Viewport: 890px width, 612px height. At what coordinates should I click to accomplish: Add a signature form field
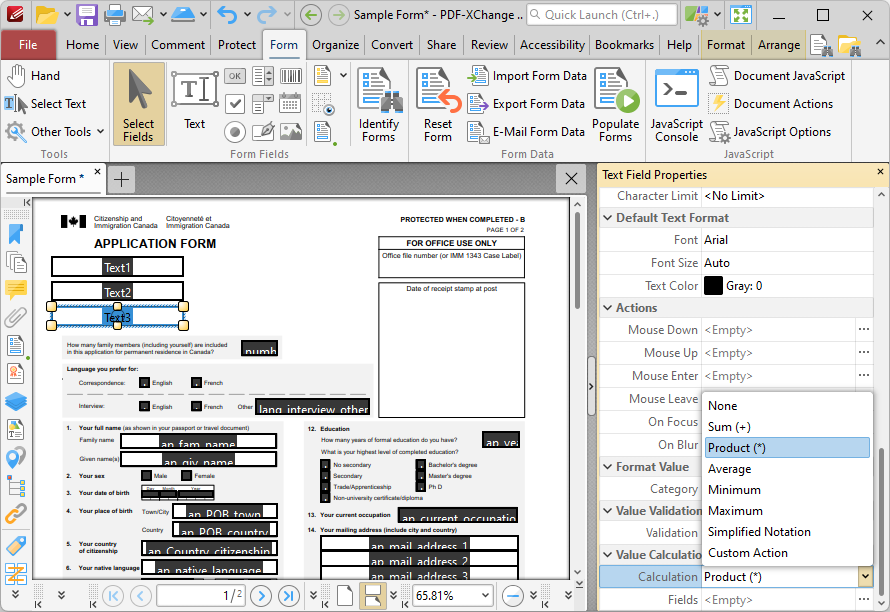262,132
